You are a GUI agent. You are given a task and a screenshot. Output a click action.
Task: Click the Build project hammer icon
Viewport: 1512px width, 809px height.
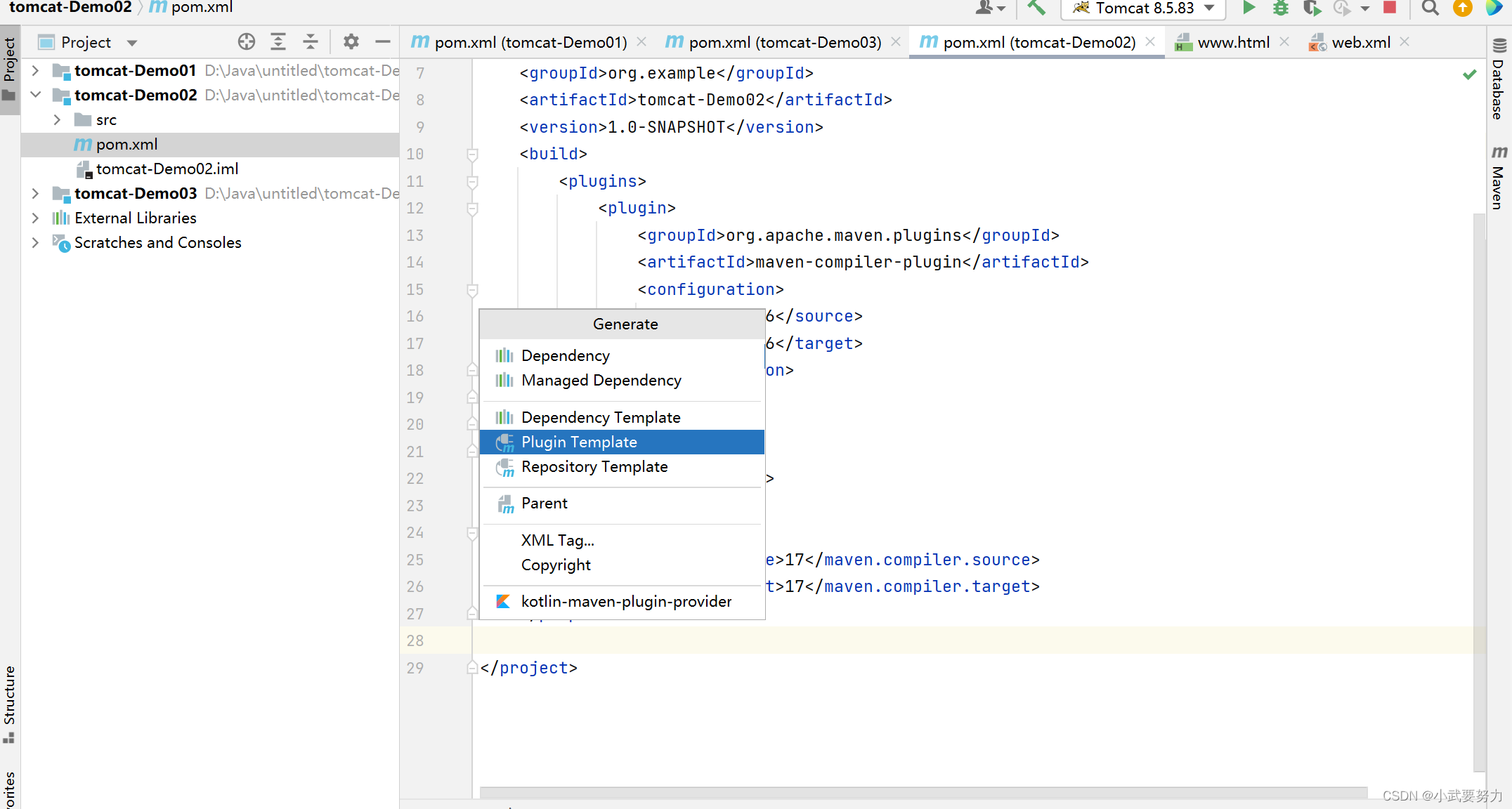coord(1036,8)
